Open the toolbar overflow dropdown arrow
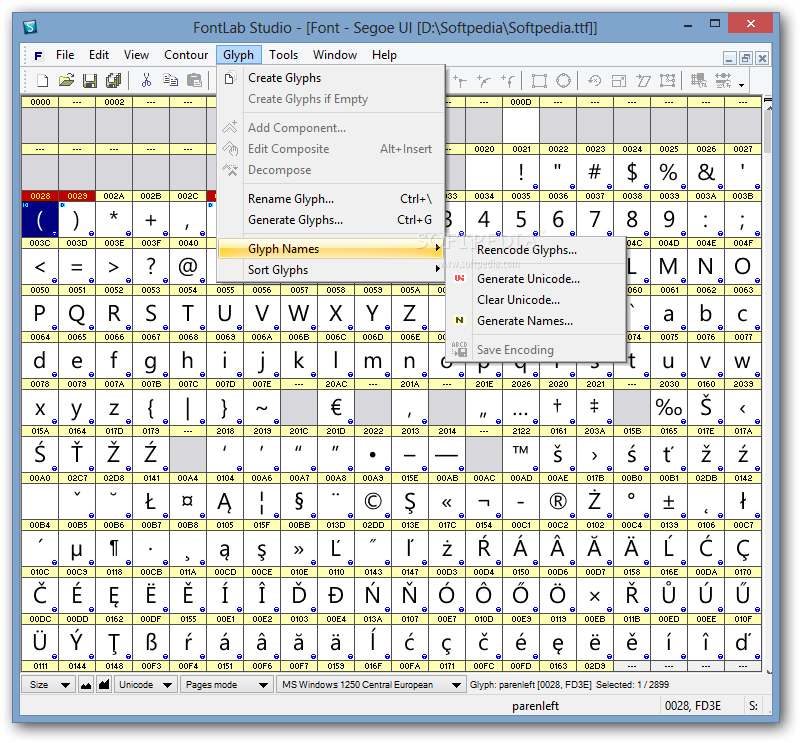This screenshot has width=800, height=743. coord(741,85)
